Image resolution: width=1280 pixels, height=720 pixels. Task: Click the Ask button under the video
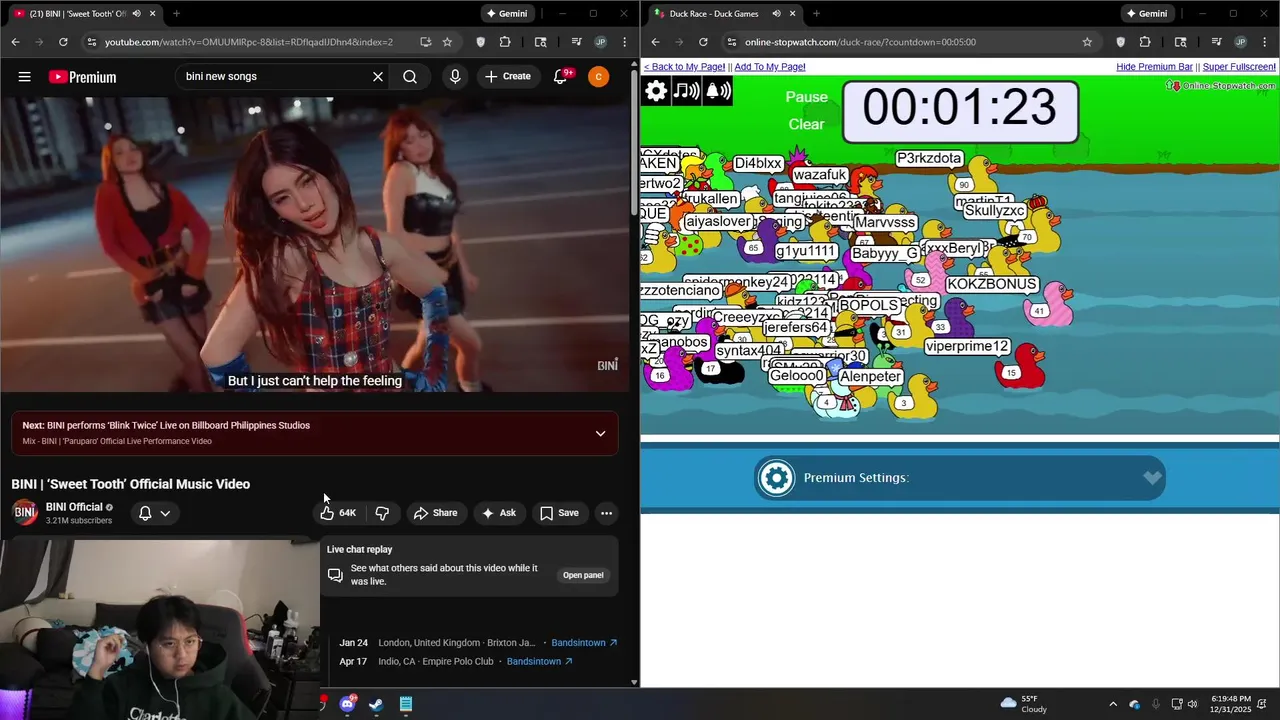point(498,513)
